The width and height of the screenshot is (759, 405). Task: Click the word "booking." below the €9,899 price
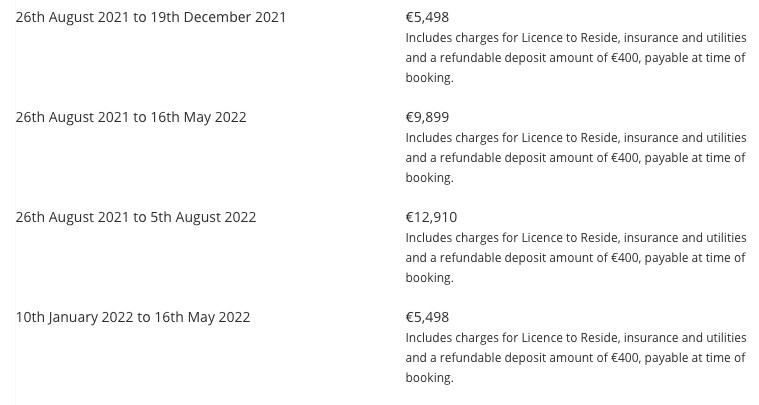pos(429,178)
